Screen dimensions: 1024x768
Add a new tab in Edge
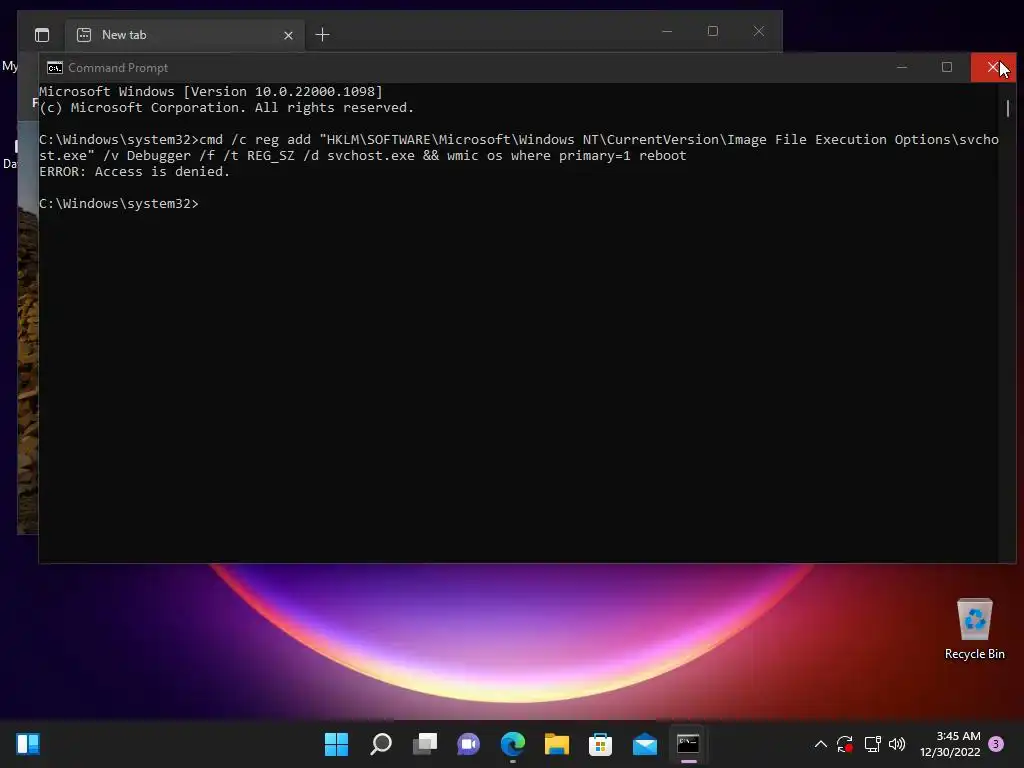(323, 35)
